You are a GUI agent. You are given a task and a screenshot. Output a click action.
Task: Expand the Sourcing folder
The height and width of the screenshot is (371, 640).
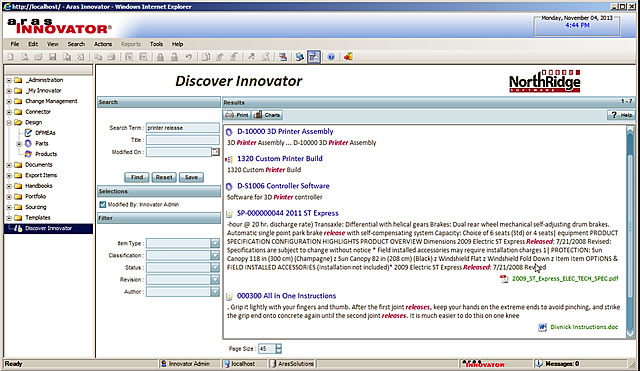(x=9, y=207)
